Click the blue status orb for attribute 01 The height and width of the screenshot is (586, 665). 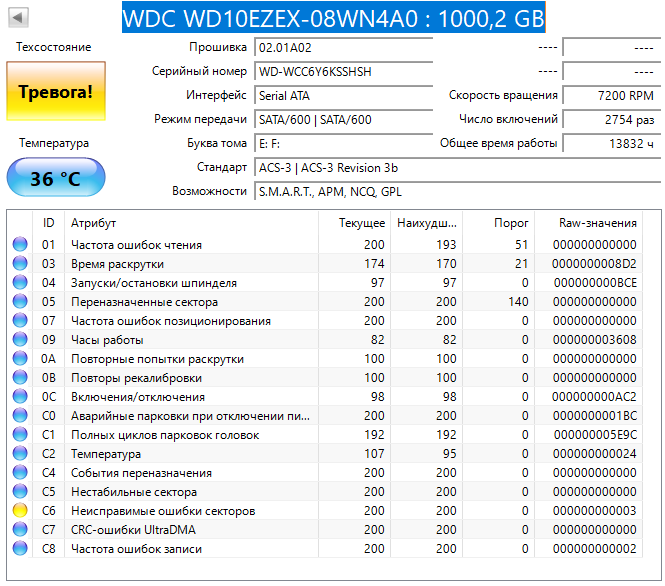point(20,244)
